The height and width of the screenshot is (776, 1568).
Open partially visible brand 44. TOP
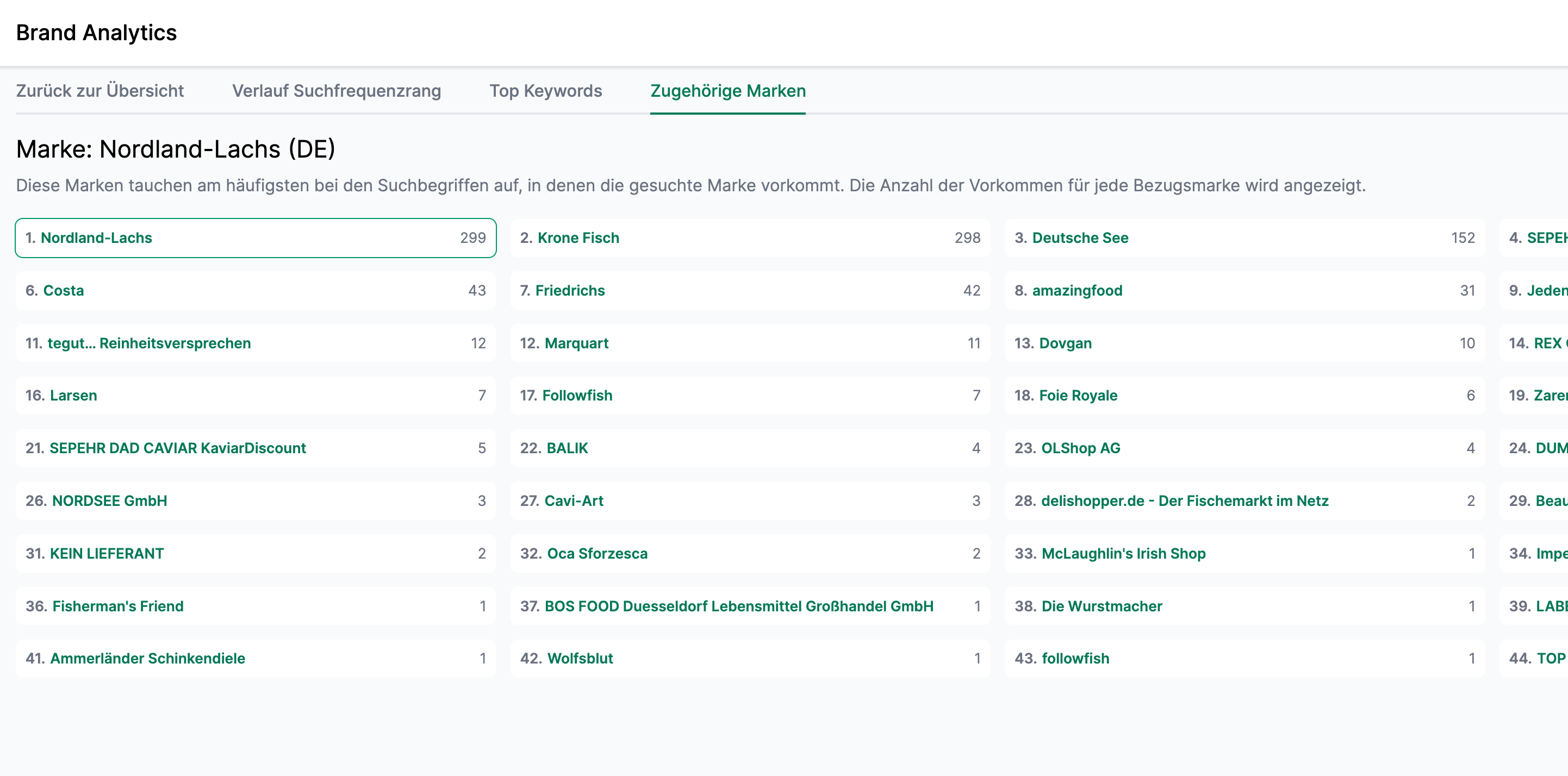coord(1534,659)
